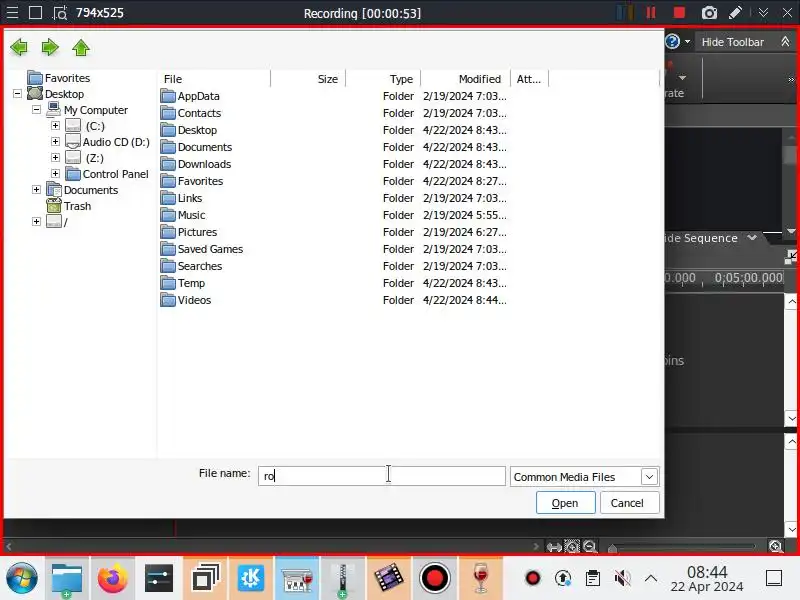This screenshot has width=800, height=600.
Task: Select the Downloads folder in list
Action: tap(204, 164)
